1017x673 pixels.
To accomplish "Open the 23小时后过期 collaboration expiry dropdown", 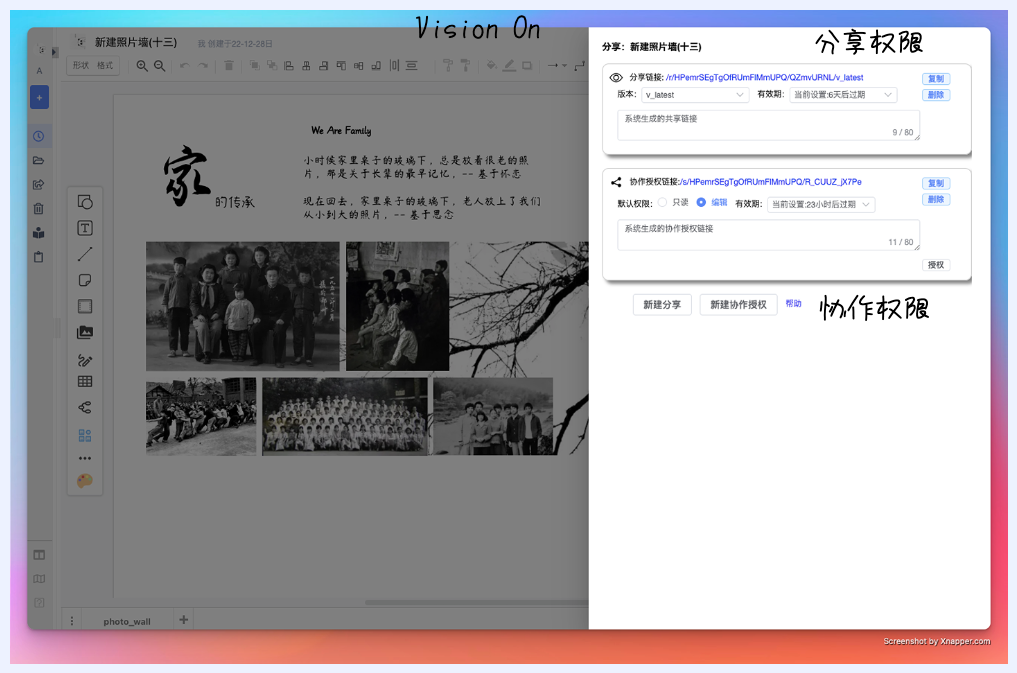I will (820, 204).
